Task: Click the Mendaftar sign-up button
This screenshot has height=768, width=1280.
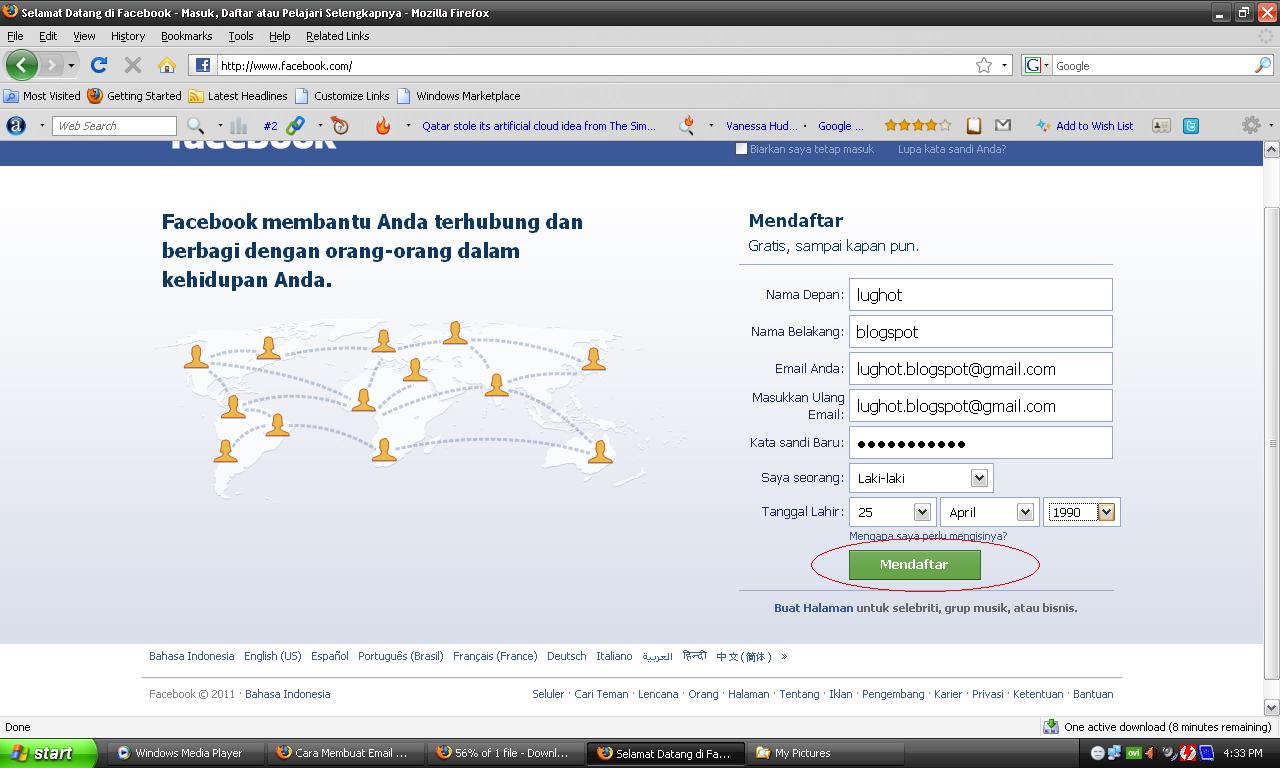Action: click(x=913, y=564)
